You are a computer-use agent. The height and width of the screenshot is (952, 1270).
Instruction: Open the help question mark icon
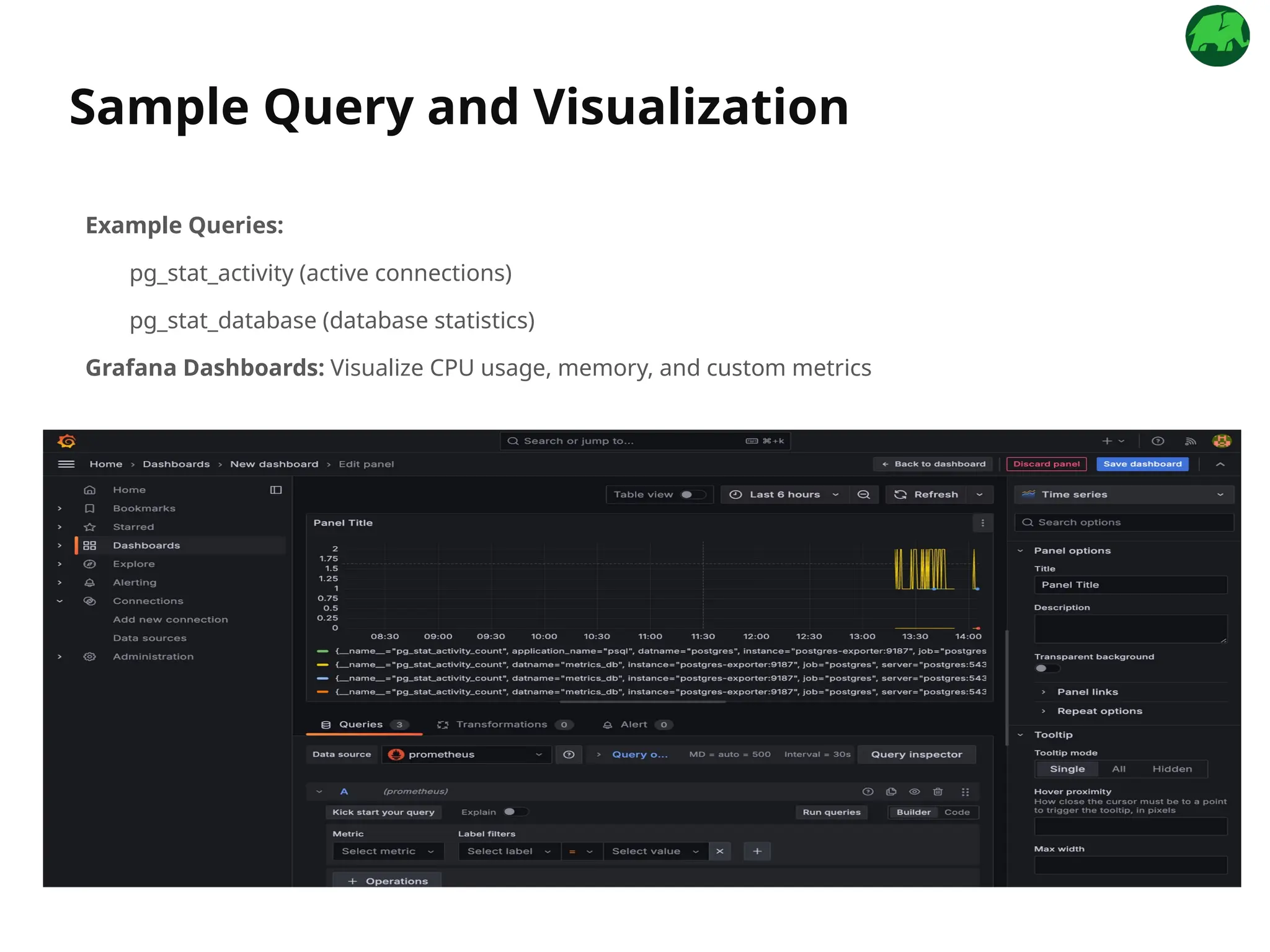(x=1157, y=441)
